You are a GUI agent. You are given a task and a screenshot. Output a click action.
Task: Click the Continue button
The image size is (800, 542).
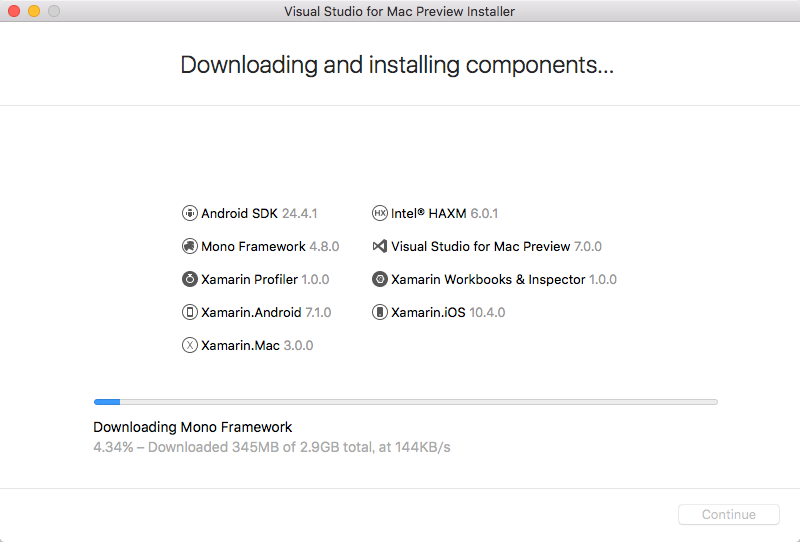tap(729, 514)
